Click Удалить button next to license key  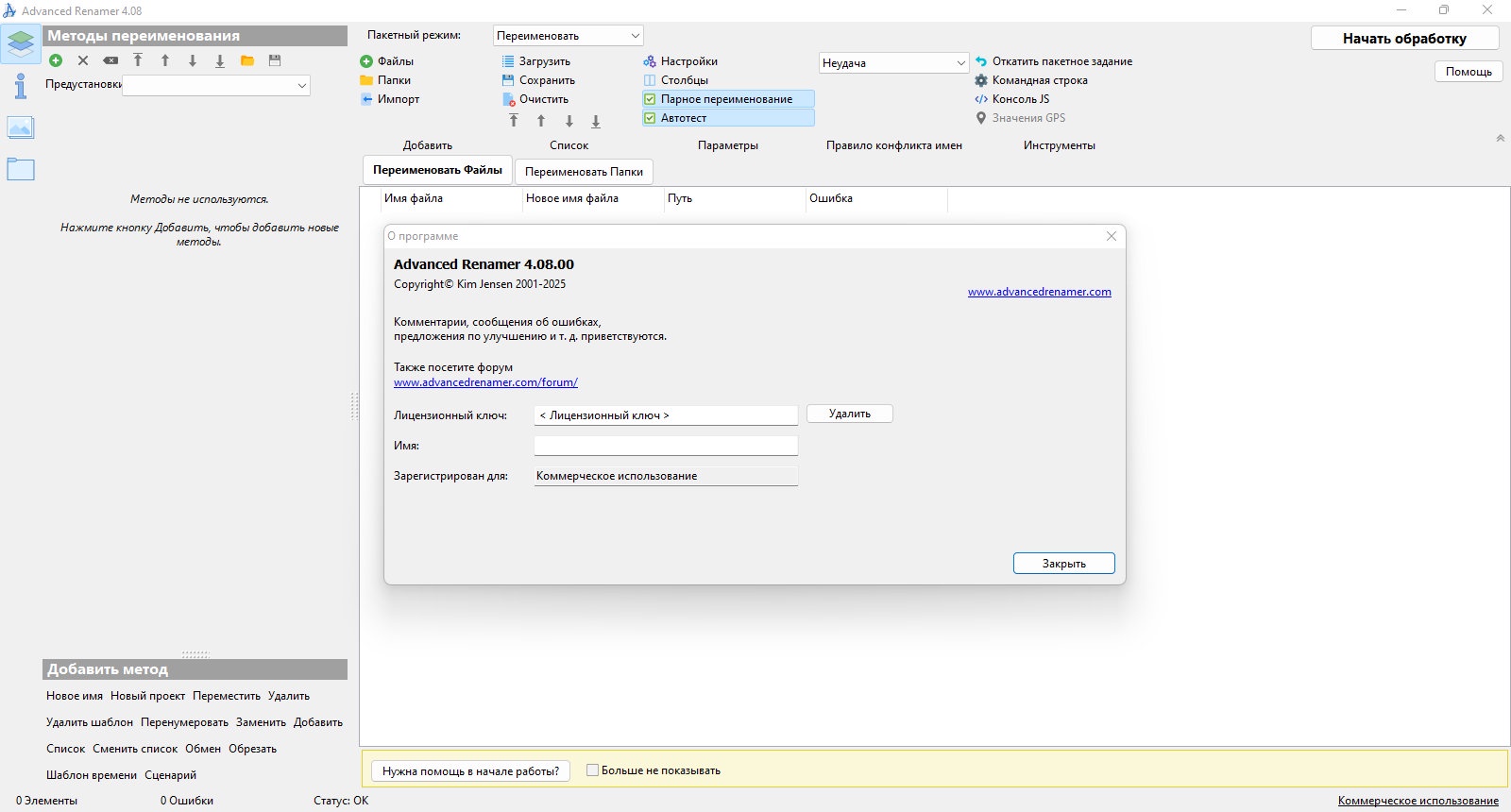click(x=850, y=414)
